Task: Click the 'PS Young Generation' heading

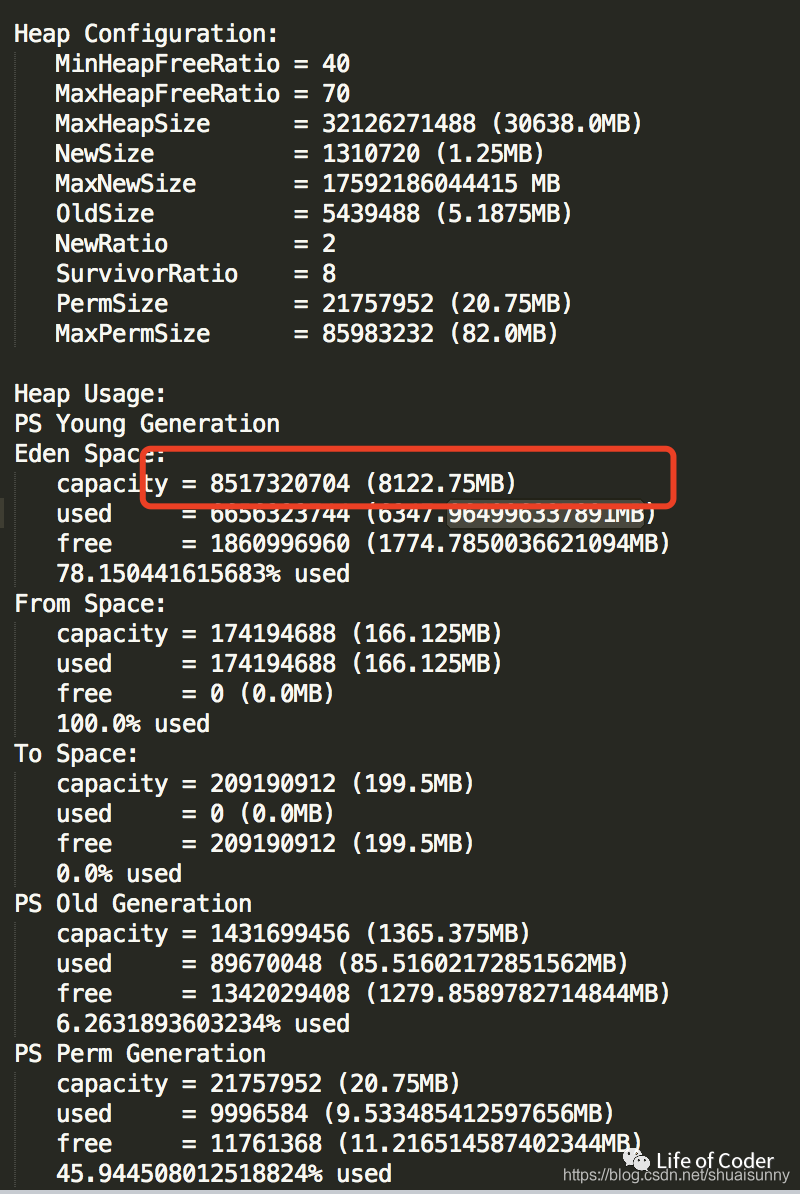Action: 146,424
